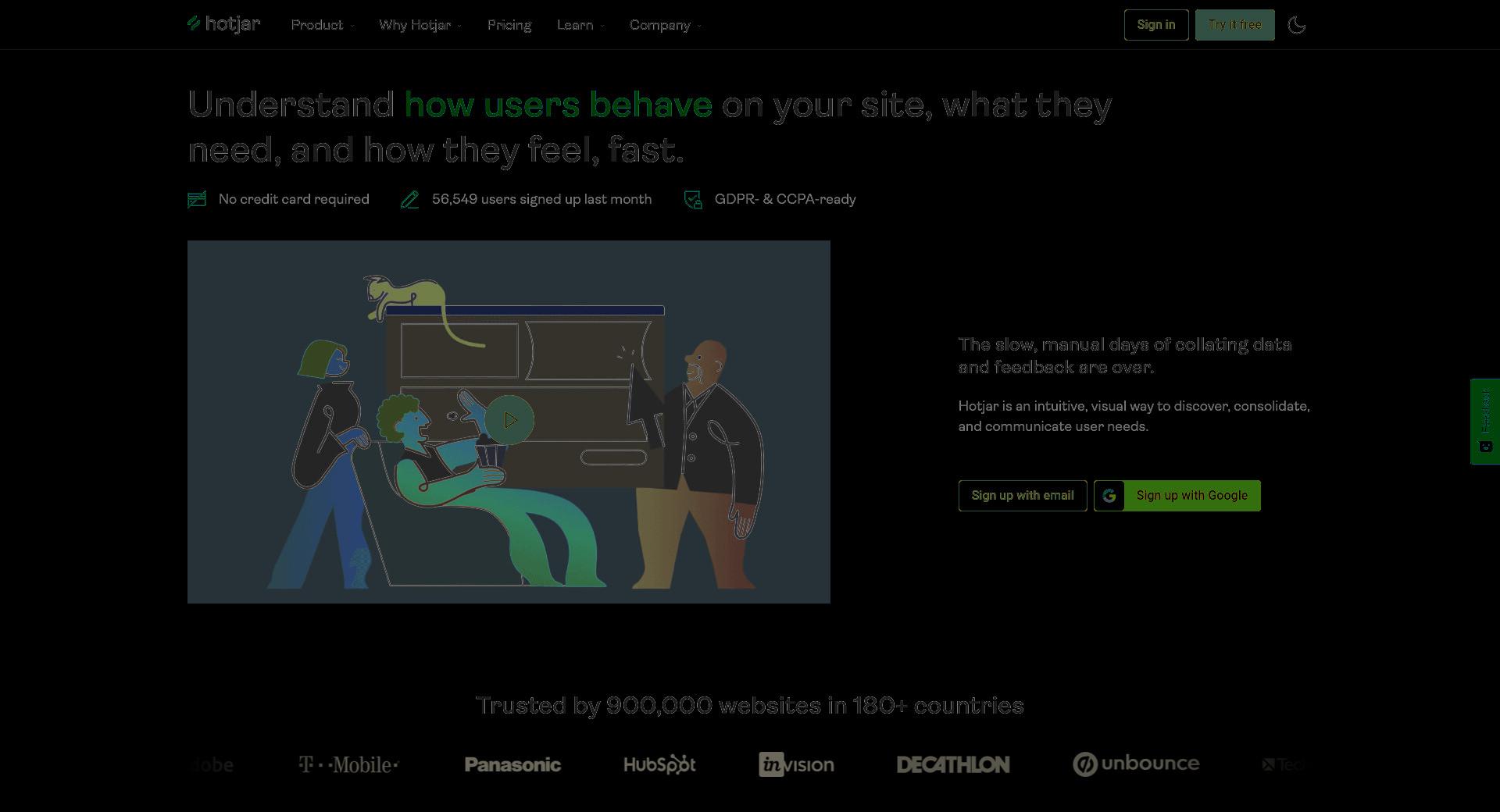
Task: Click the T-Mobile logo
Action: tap(349, 764)
